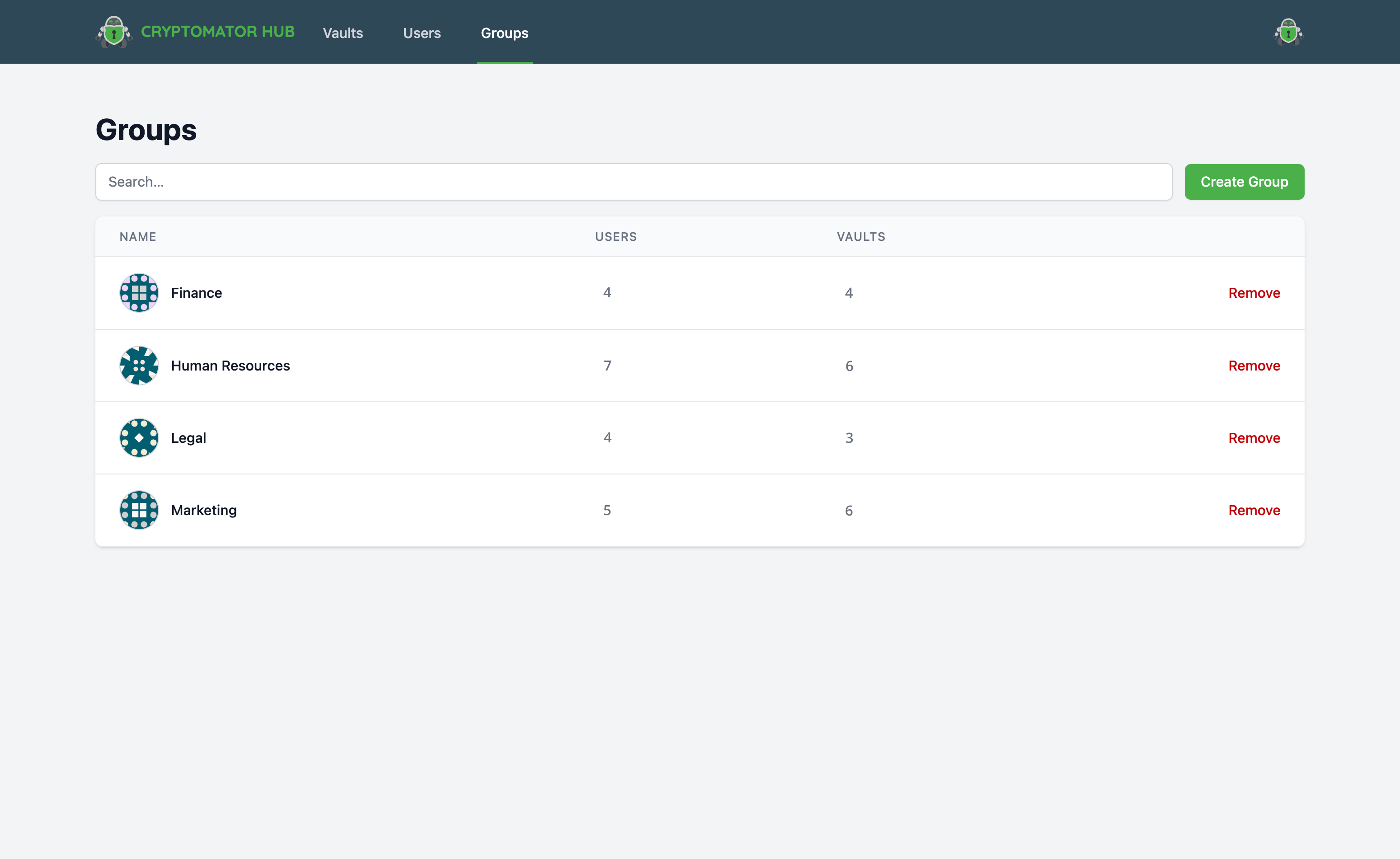Remove the Marketing group
Screen dimensions: 1400x859
(x=1254, y=510)
